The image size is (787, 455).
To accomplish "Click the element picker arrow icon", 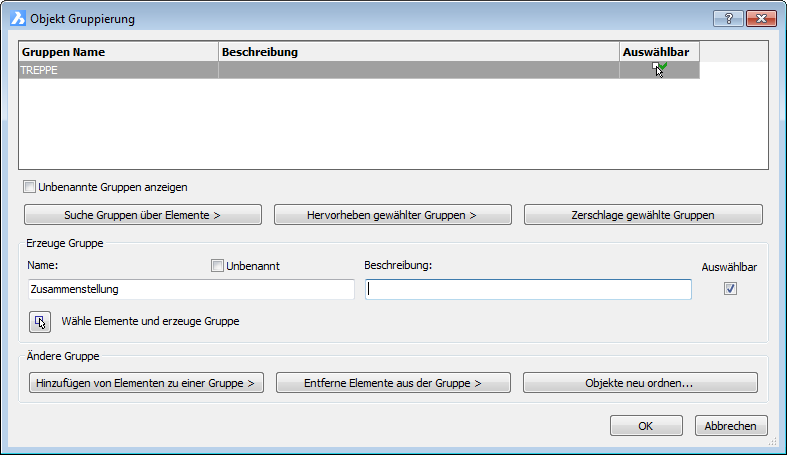I will click(x=40, y=322).
